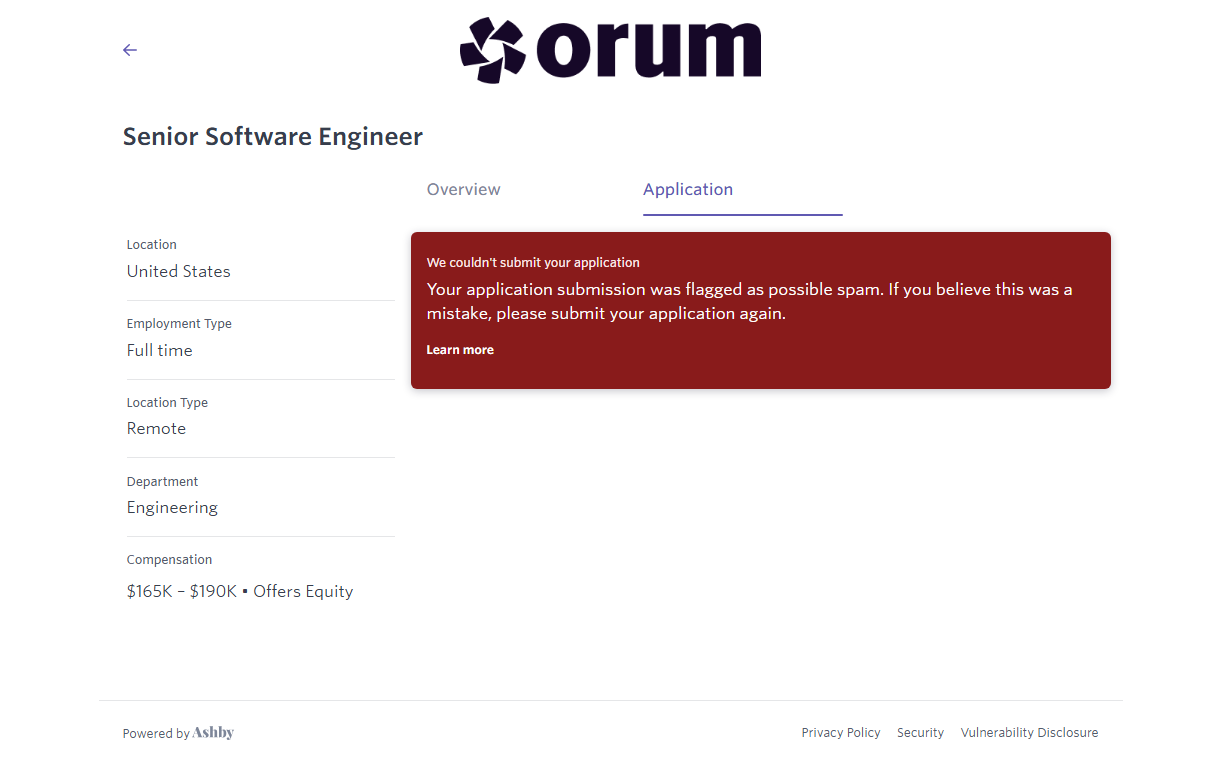Go to Vulnerability Disclosure page

pos(1029,733)
